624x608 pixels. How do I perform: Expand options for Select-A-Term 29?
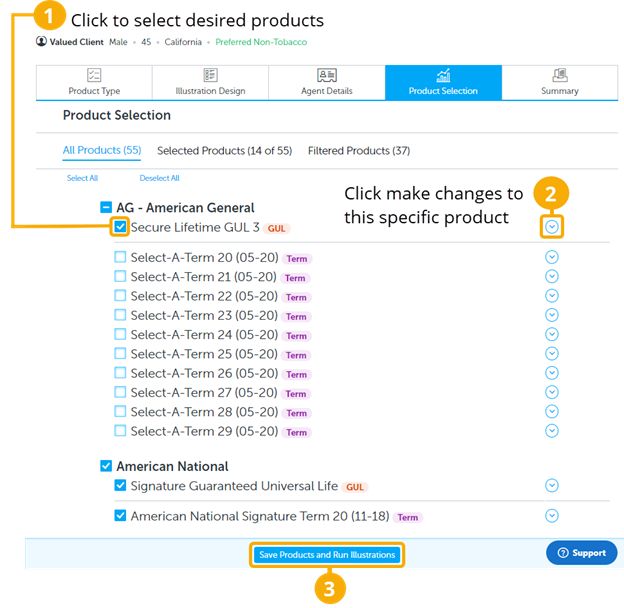coord(552,431)
